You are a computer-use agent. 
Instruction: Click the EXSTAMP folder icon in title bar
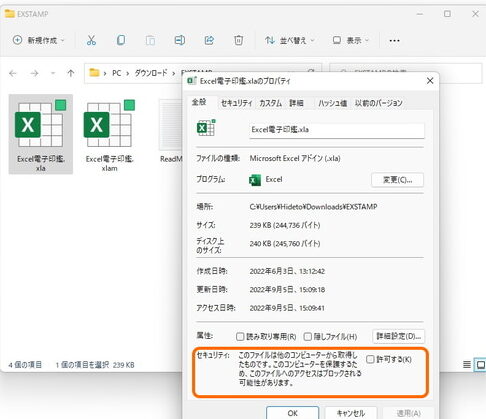tap(9, 14)
